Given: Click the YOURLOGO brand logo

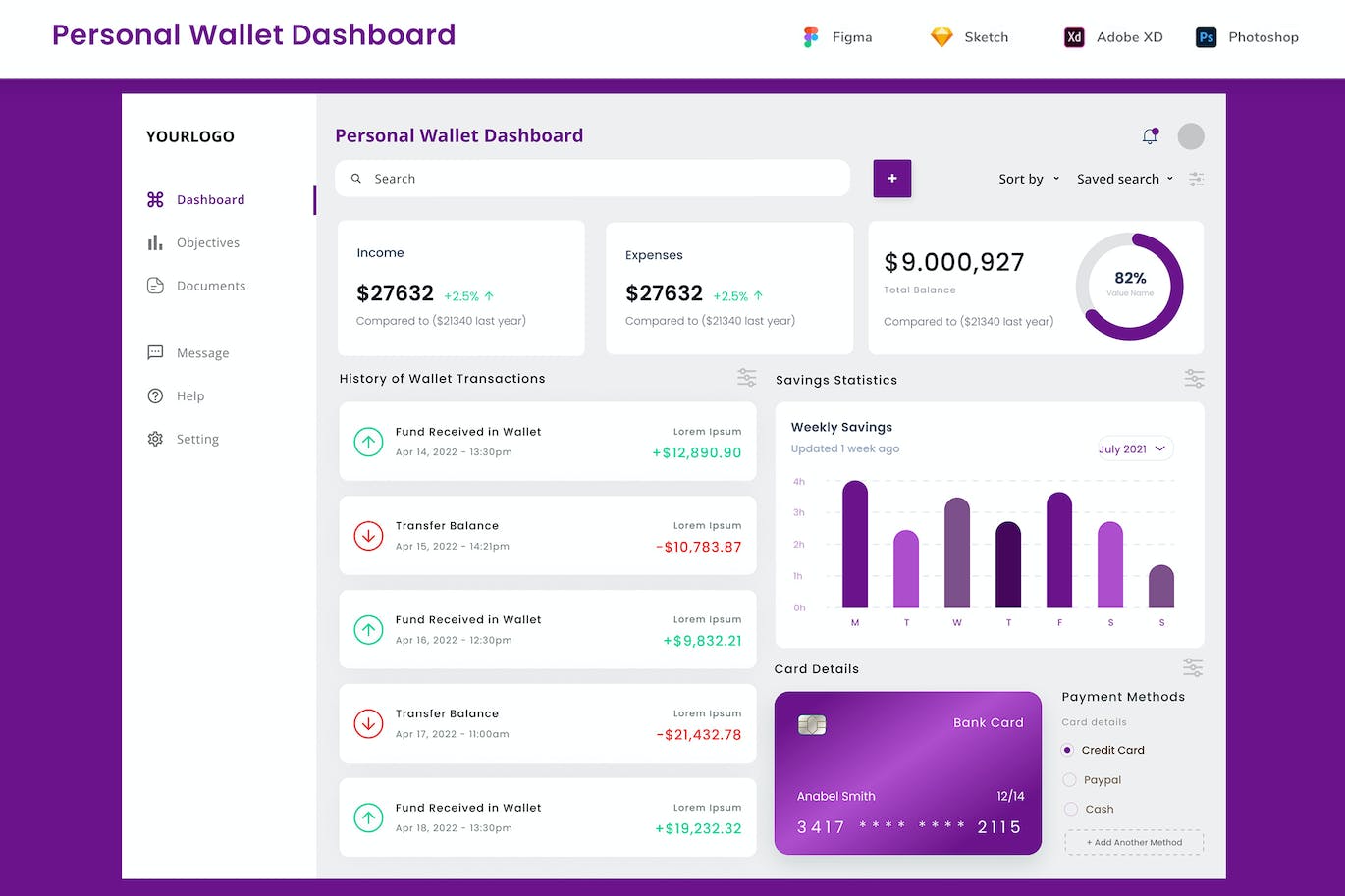Looking at the screenshot, I should click(190, 136).
